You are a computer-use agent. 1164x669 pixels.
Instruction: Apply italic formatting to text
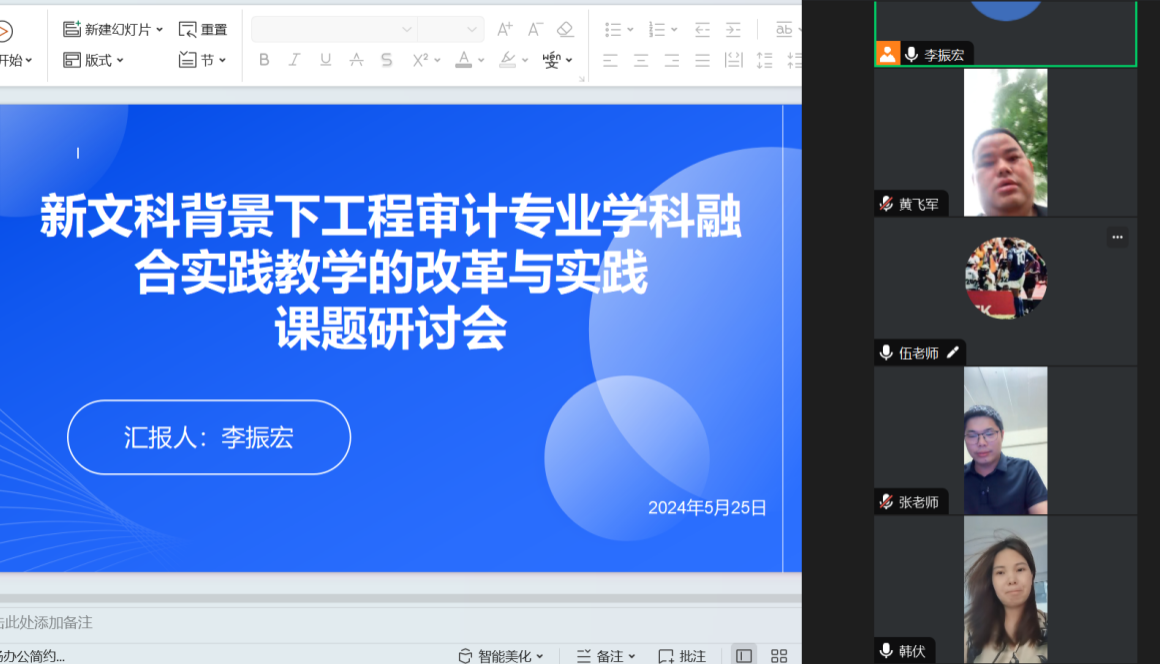coord(294,60)
